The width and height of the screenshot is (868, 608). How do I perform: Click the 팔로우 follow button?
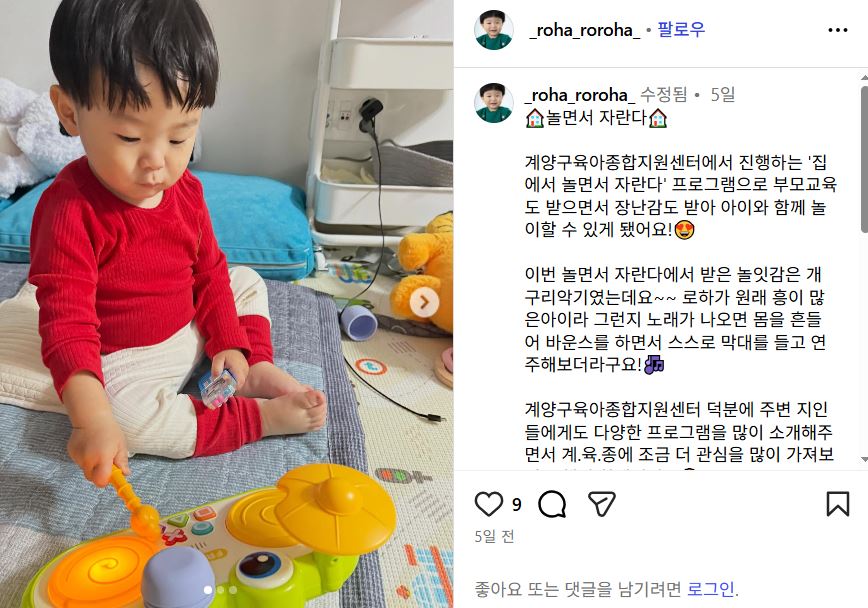(x=681, y=29)
